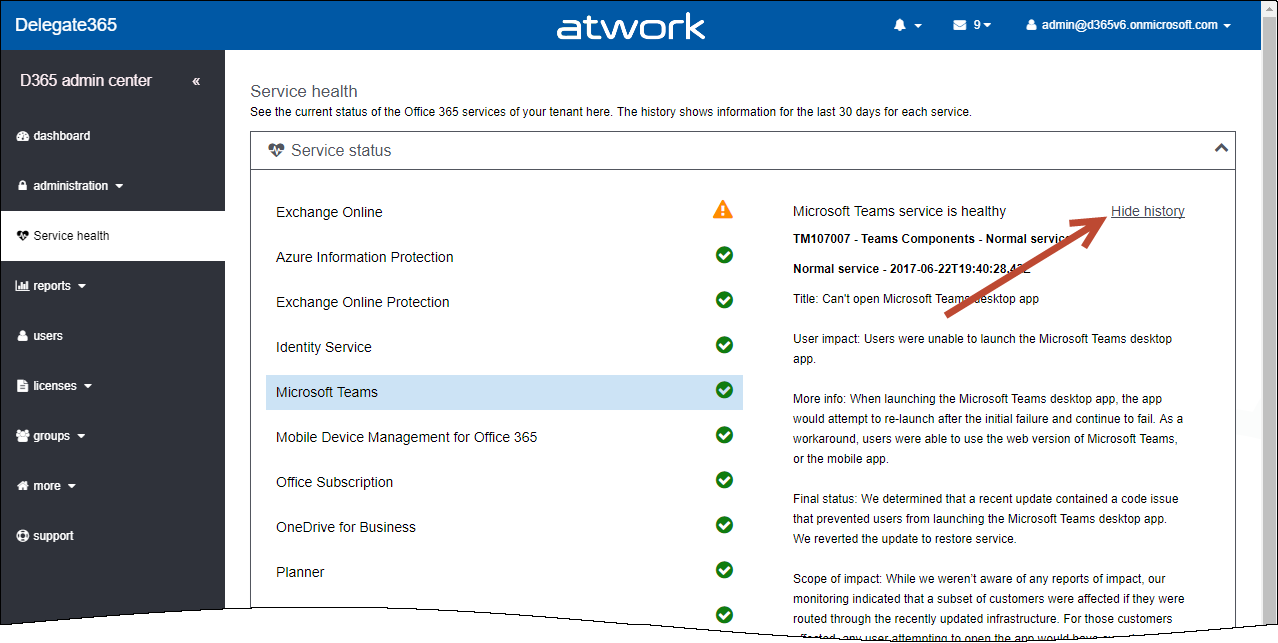Select OneDrive for Business row
The width and height of the screenshot is (1278, 643).
pyautogui.click(x=504, y=527)
